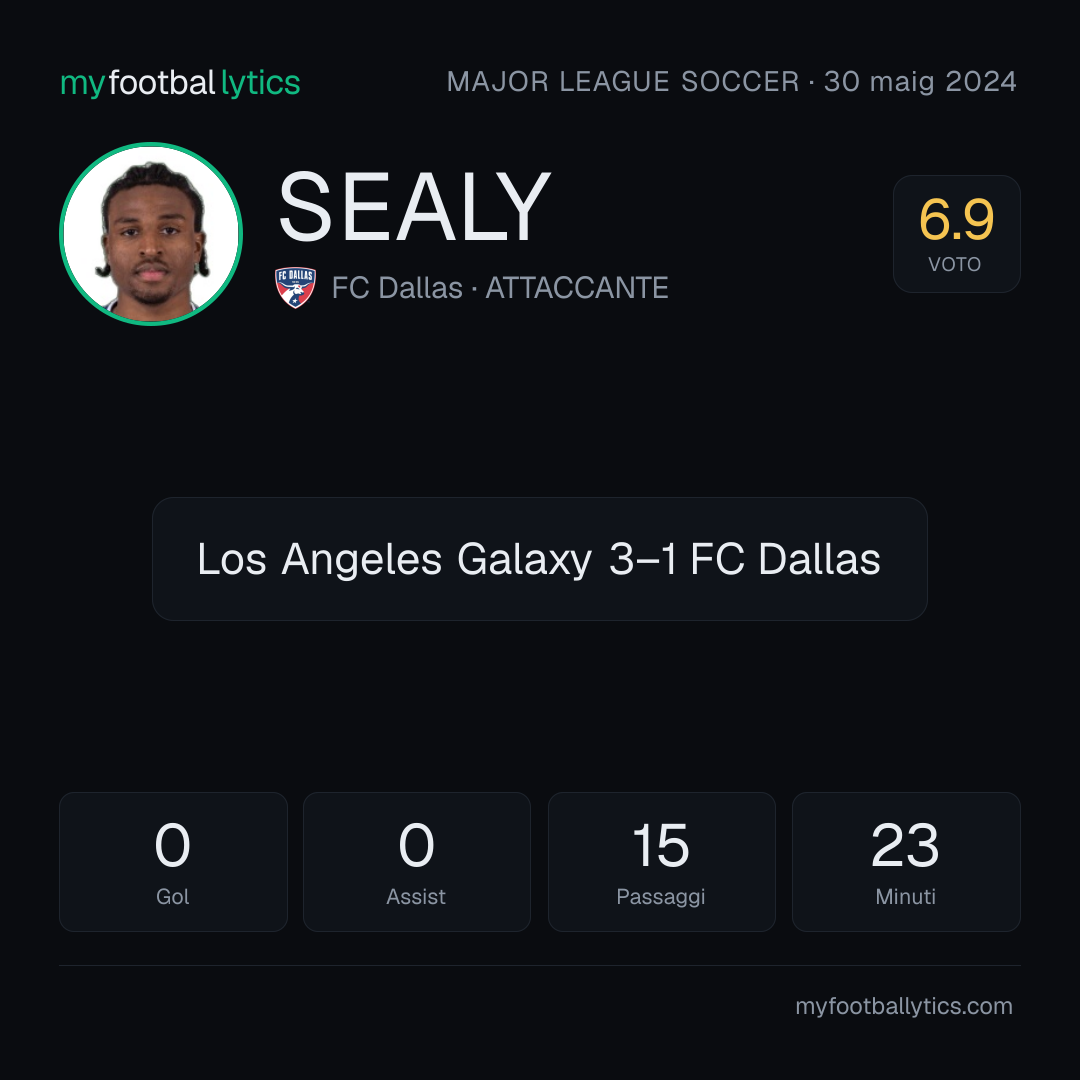Click the FC Dallas team name text
Screen dimensions: 1080x1080
(397, 288)
